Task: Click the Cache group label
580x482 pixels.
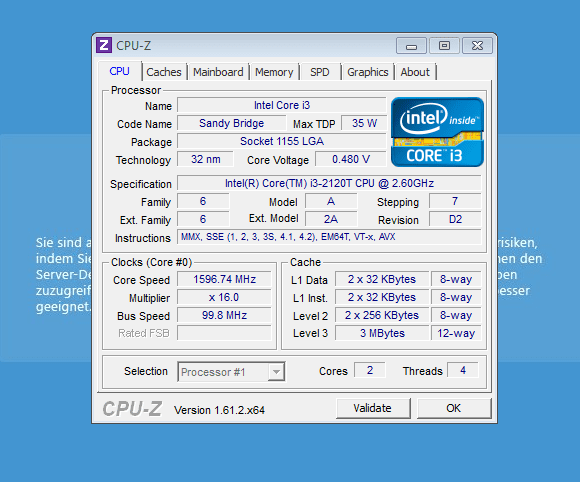Action: tap(306, 262)
